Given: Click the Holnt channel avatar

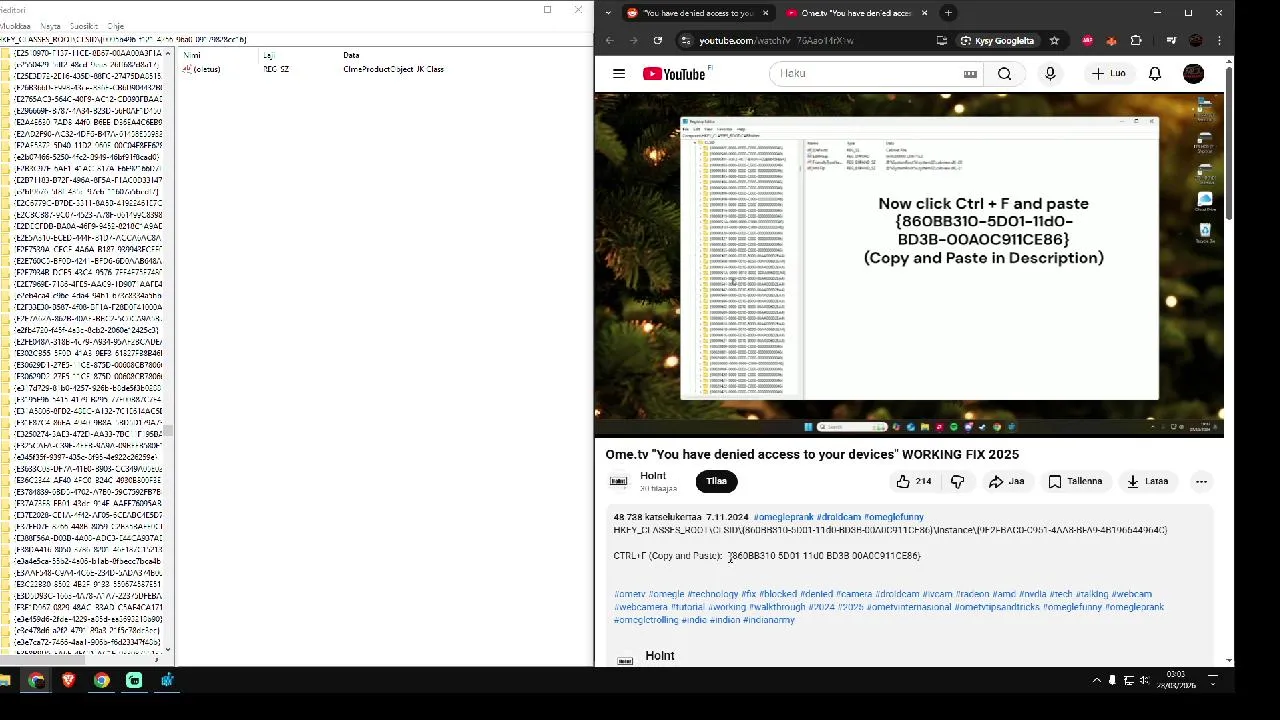Looking at the screenshot, I should tap(619, 481).
